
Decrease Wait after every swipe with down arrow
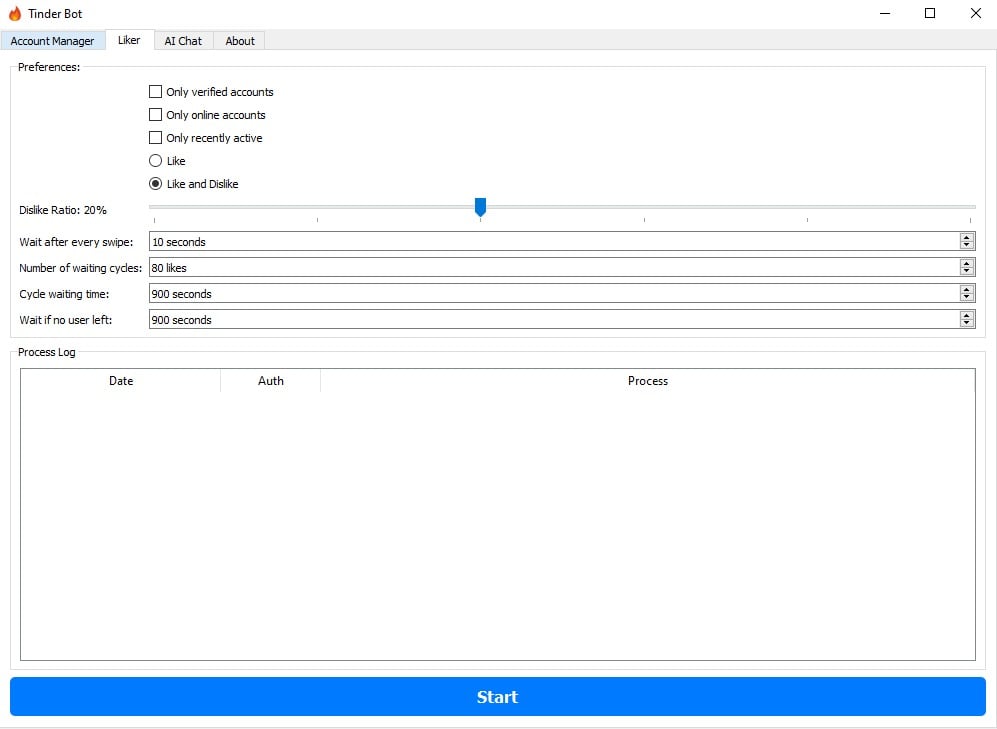click(966, 245)
